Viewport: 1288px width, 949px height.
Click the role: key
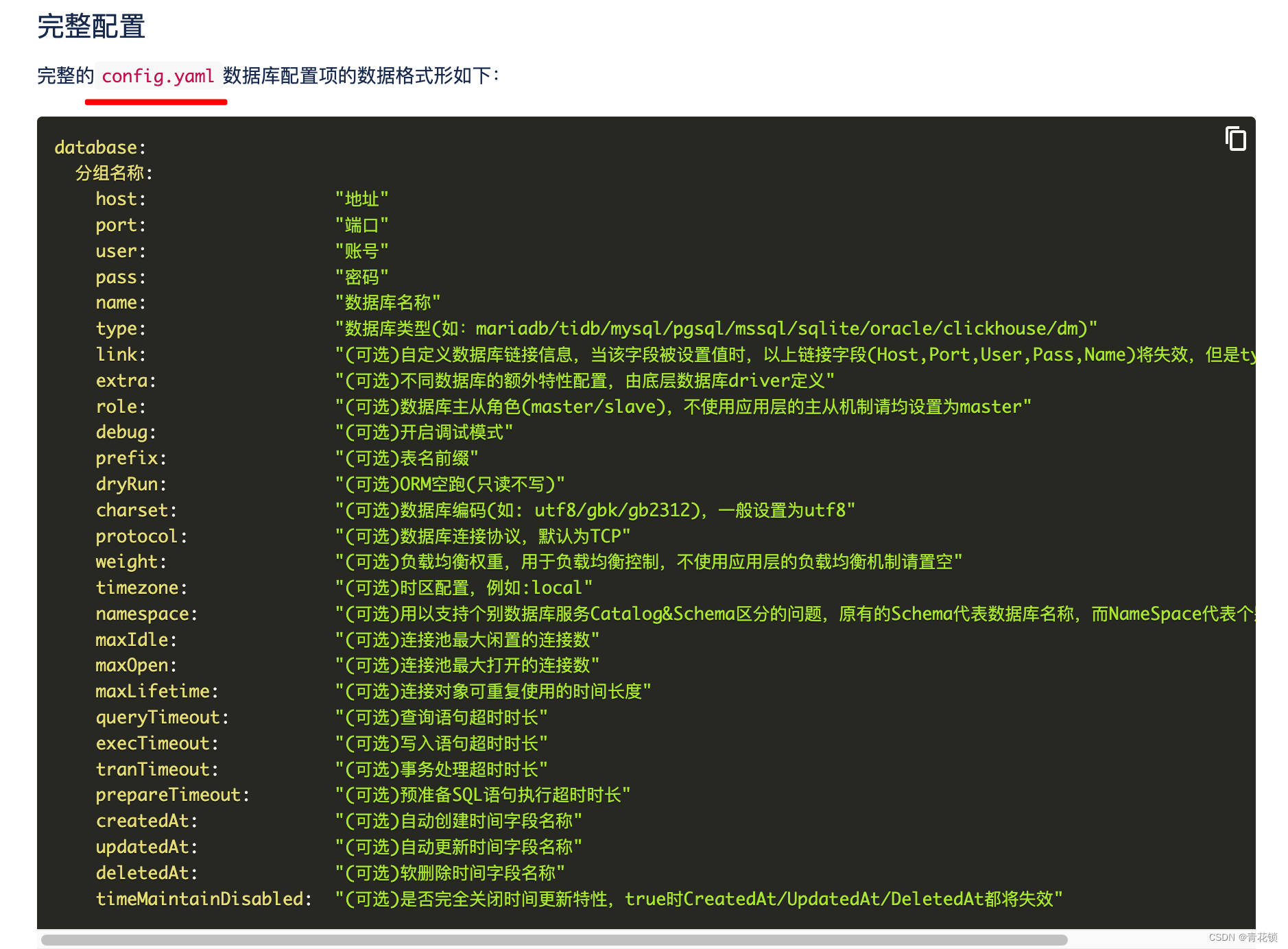click(x=121, y=407)
